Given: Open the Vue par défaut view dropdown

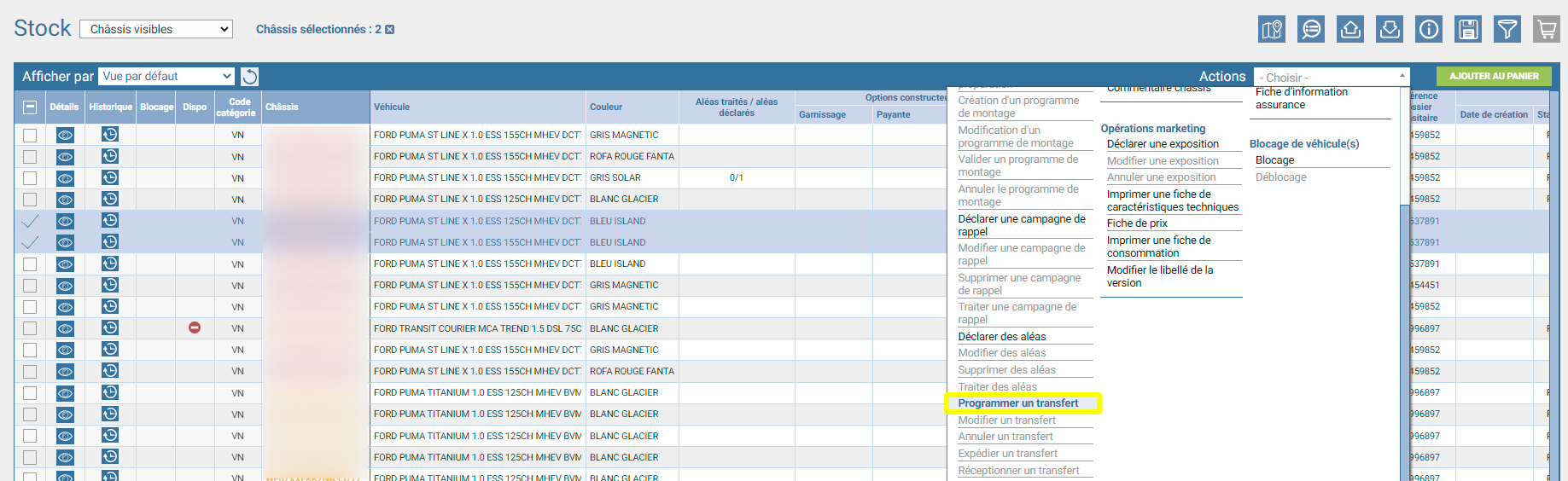Looking at the screenshot, I should pos(166,76).
